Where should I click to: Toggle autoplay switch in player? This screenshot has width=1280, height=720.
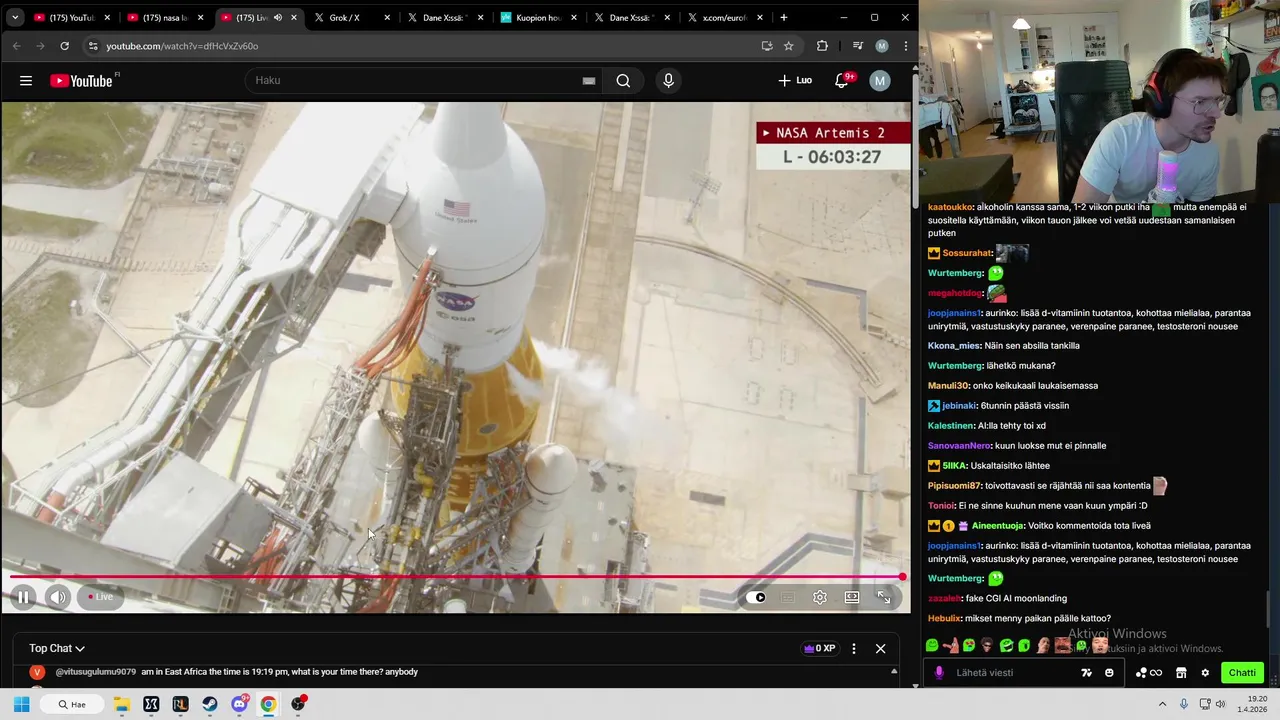(756, 597)
